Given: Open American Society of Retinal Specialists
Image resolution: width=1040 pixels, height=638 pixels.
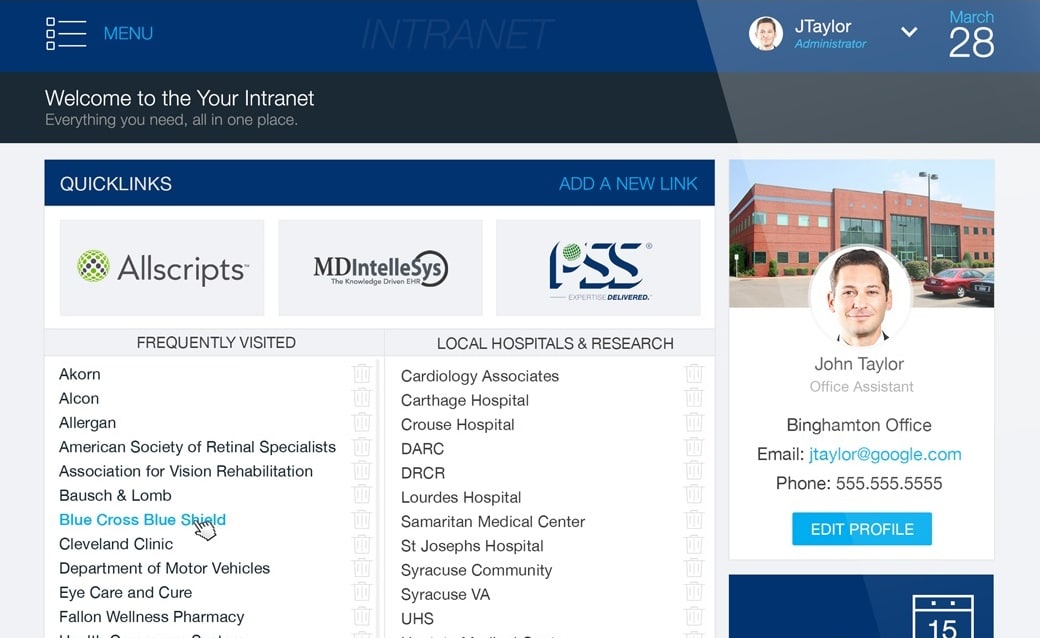Looking at the screenshot, I should coord(198,447).
